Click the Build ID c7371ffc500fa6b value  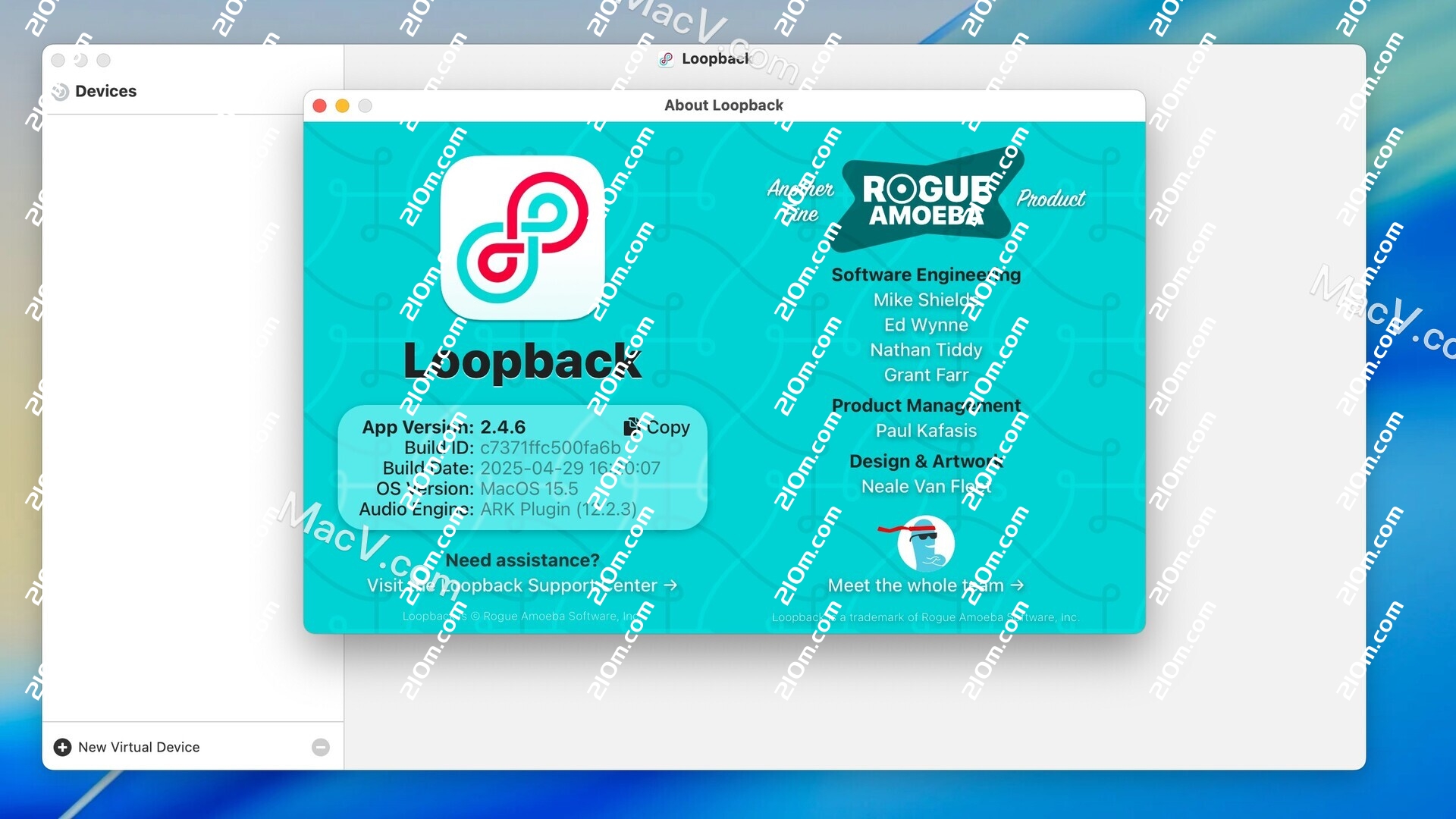click(551, 447)
